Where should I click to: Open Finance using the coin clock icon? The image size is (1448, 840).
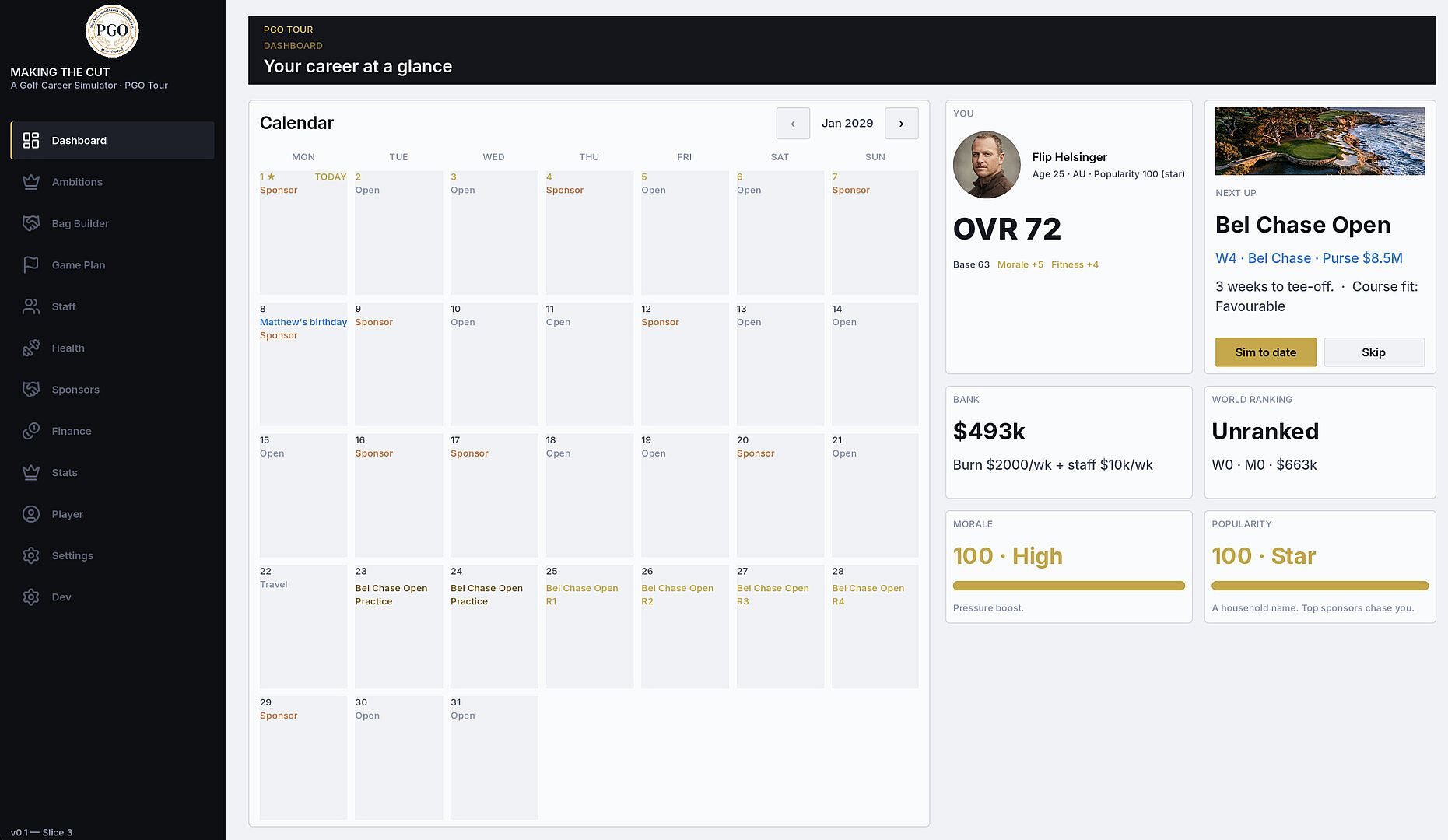(x=31, y=431)
